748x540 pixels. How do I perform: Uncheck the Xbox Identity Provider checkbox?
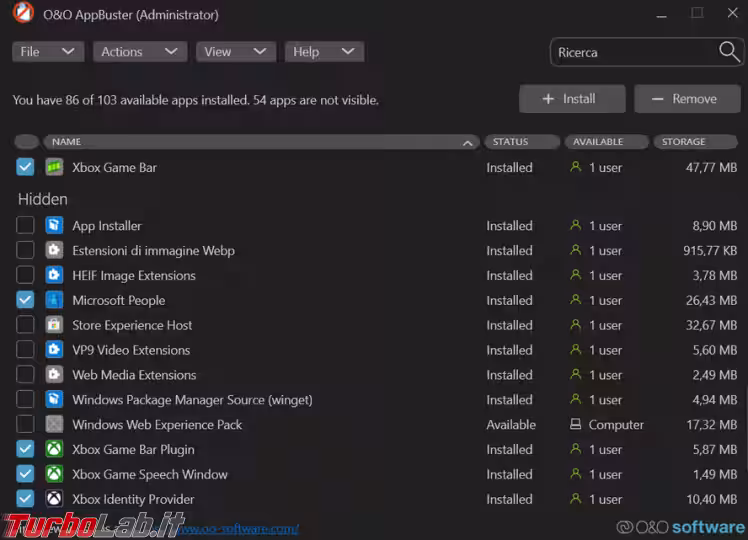25,498
